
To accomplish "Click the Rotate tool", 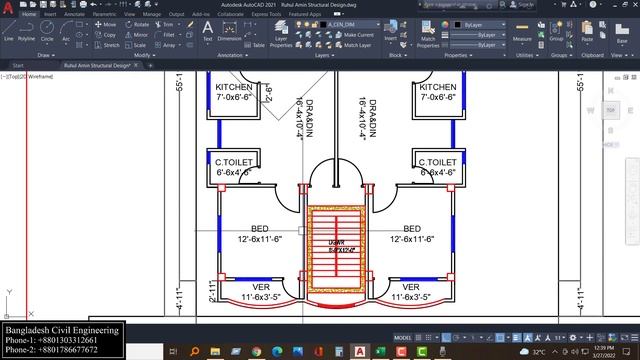I will tap(137, 24).
